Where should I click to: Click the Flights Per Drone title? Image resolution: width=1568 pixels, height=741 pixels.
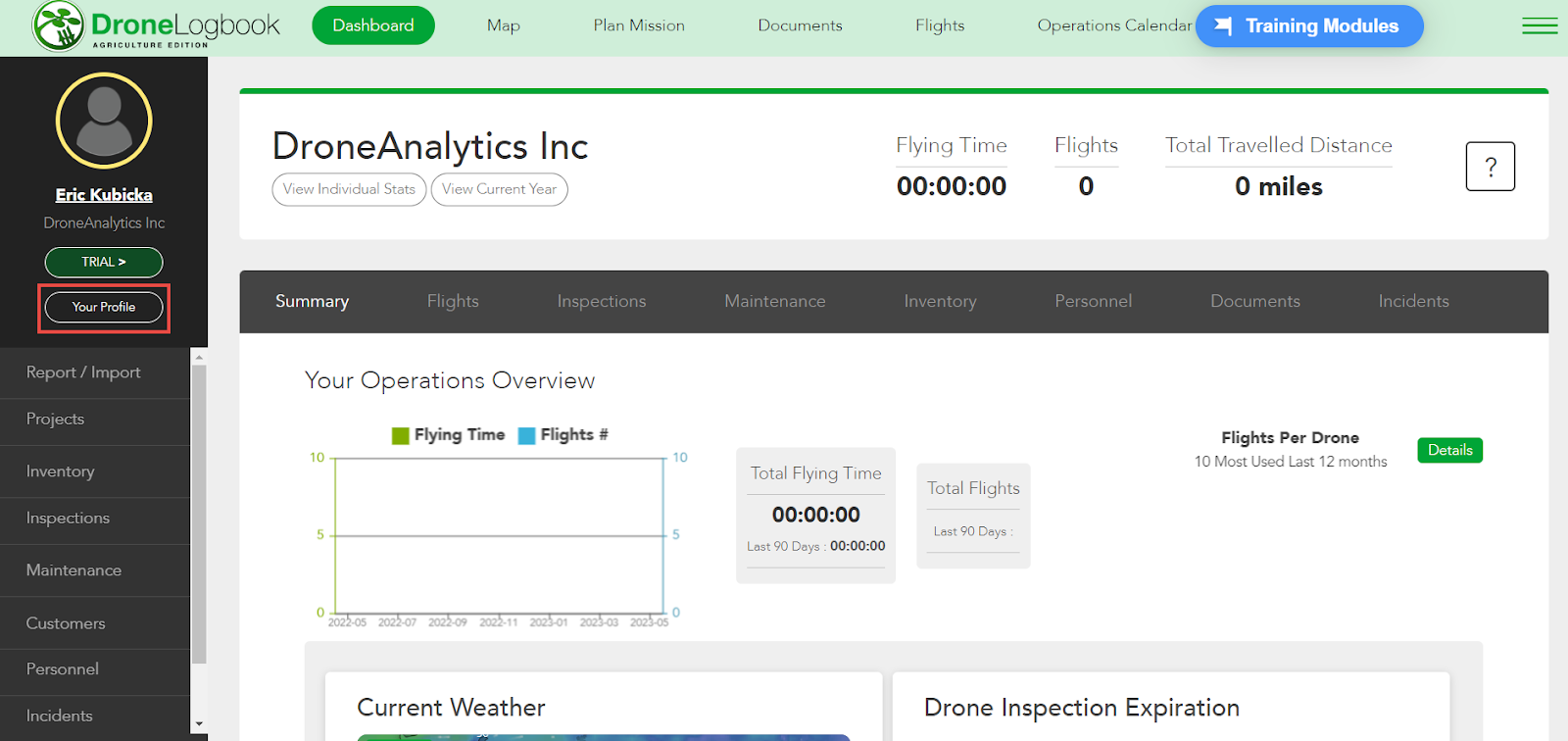pyautogui.click(x=1290, y=438)
